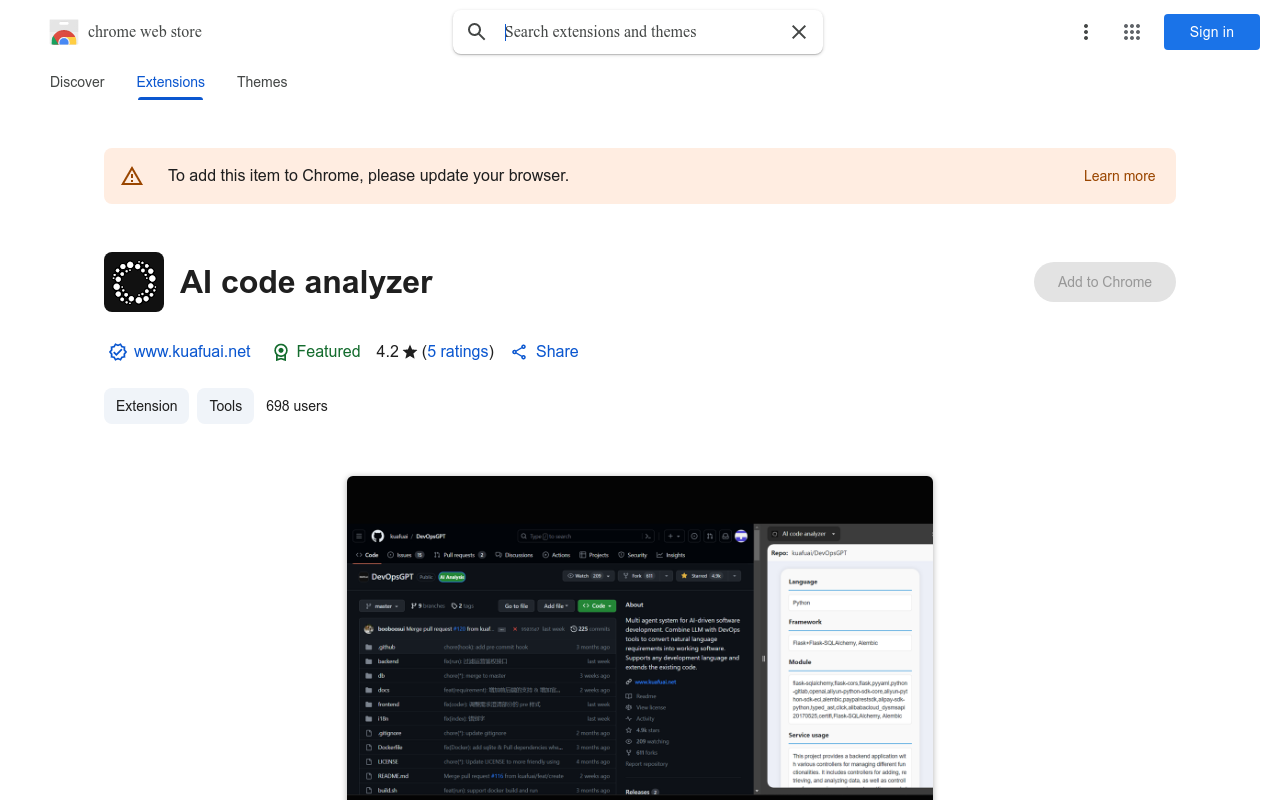This screenshot has height=800, width=1280.
Task: Click the update your browser banner message
Action: (368, 176)
